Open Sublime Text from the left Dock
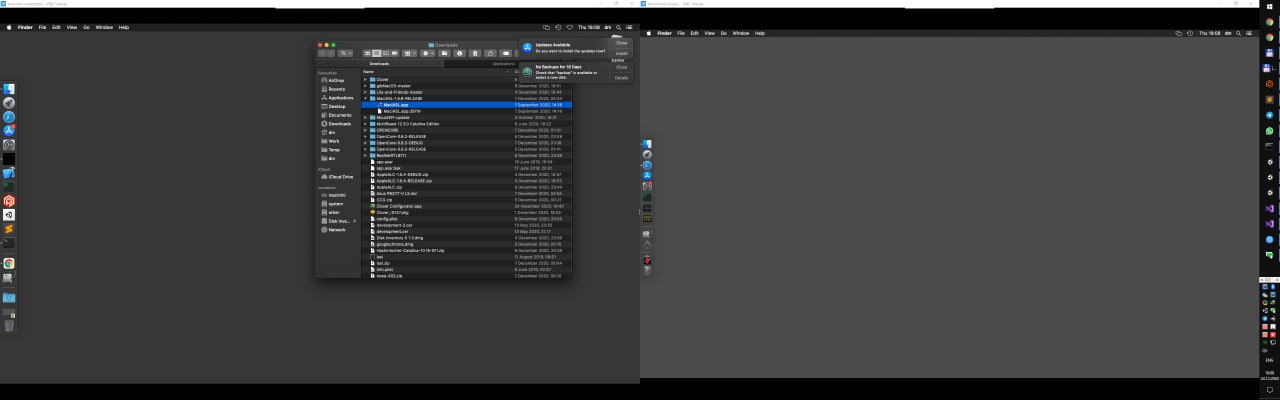Screen dimensions: 1280x400 [x=8, y=228]
